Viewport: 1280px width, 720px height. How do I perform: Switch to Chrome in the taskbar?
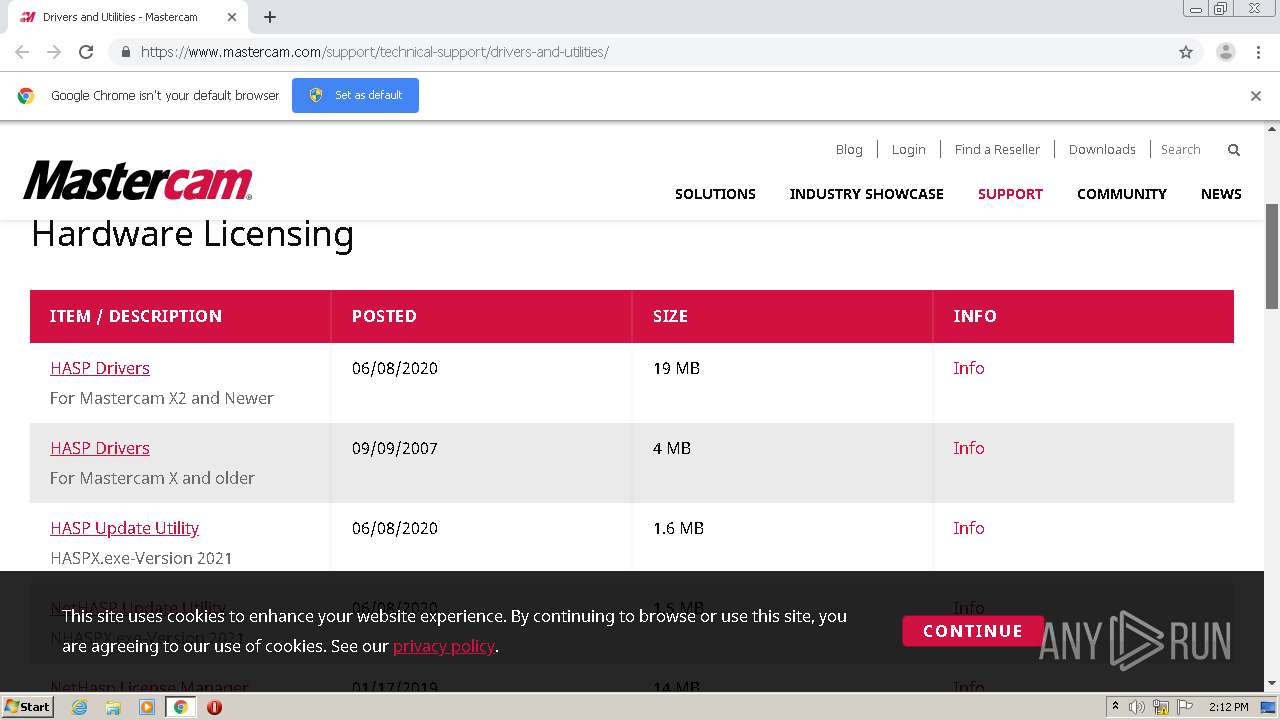tap(181, 707)
